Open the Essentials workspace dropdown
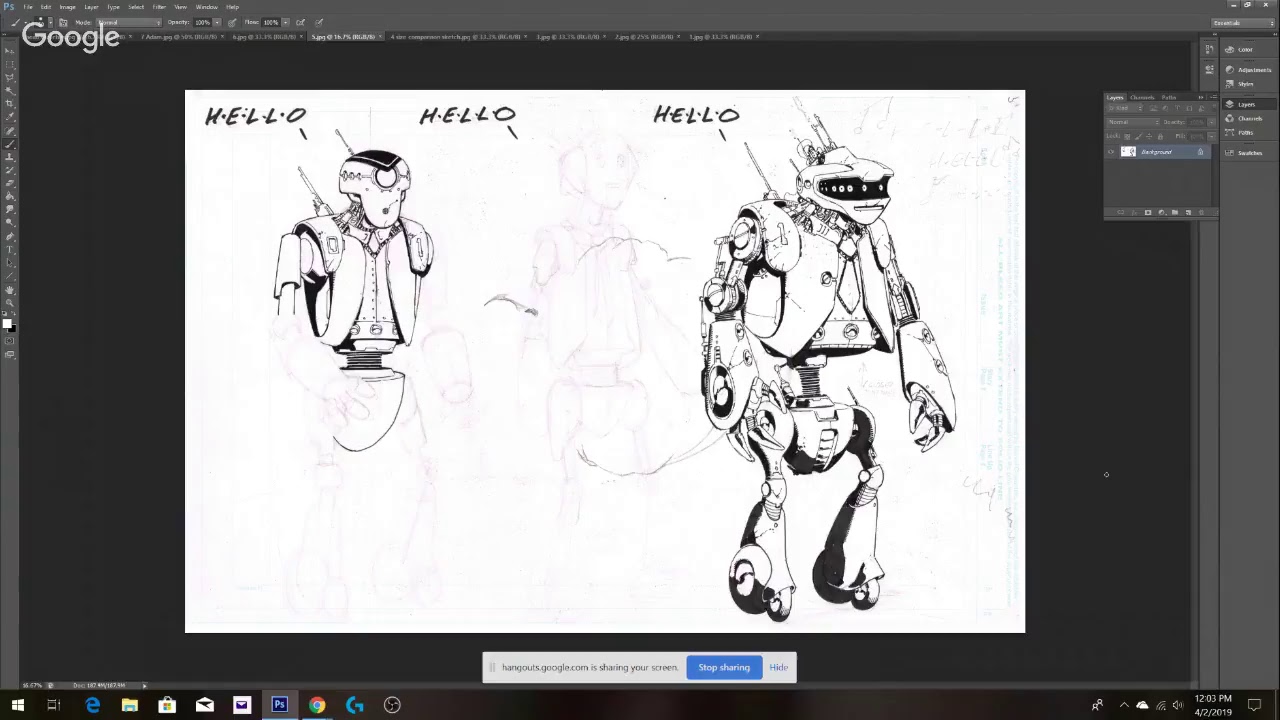Viewport: 1280px width, 720px height. pos(1238,22)
